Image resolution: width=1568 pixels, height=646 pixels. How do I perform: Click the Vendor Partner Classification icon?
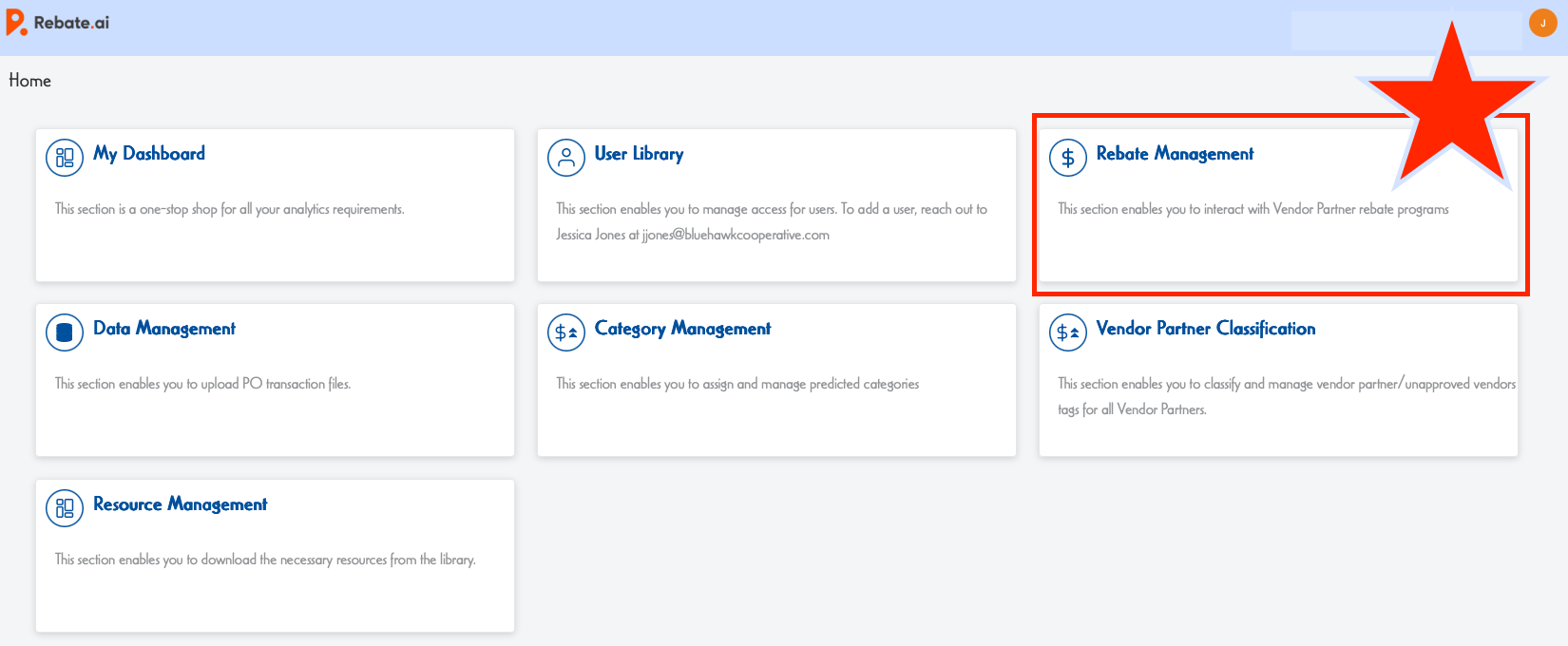pos(1068,332)
